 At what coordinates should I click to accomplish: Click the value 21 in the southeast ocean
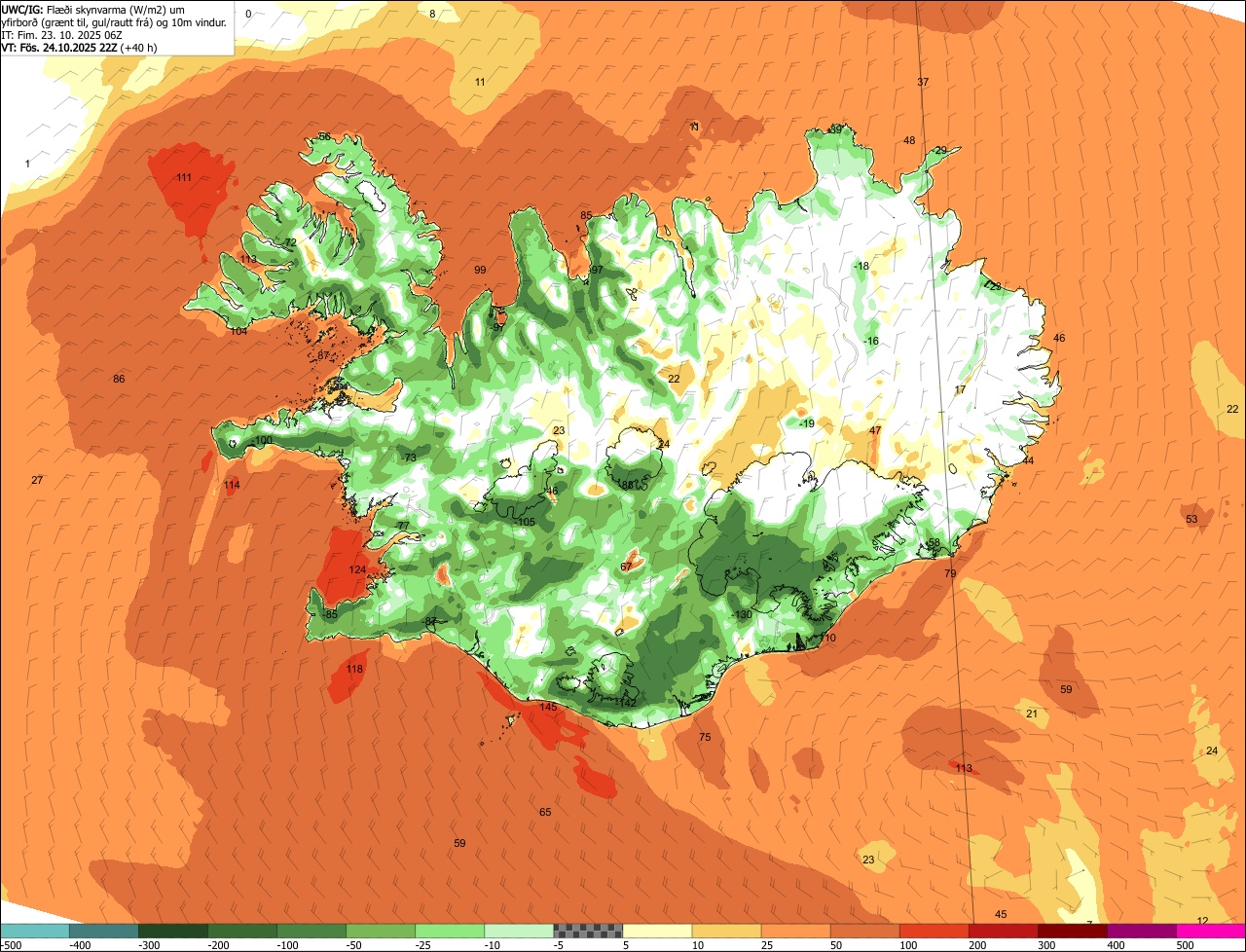[1032, 714]
